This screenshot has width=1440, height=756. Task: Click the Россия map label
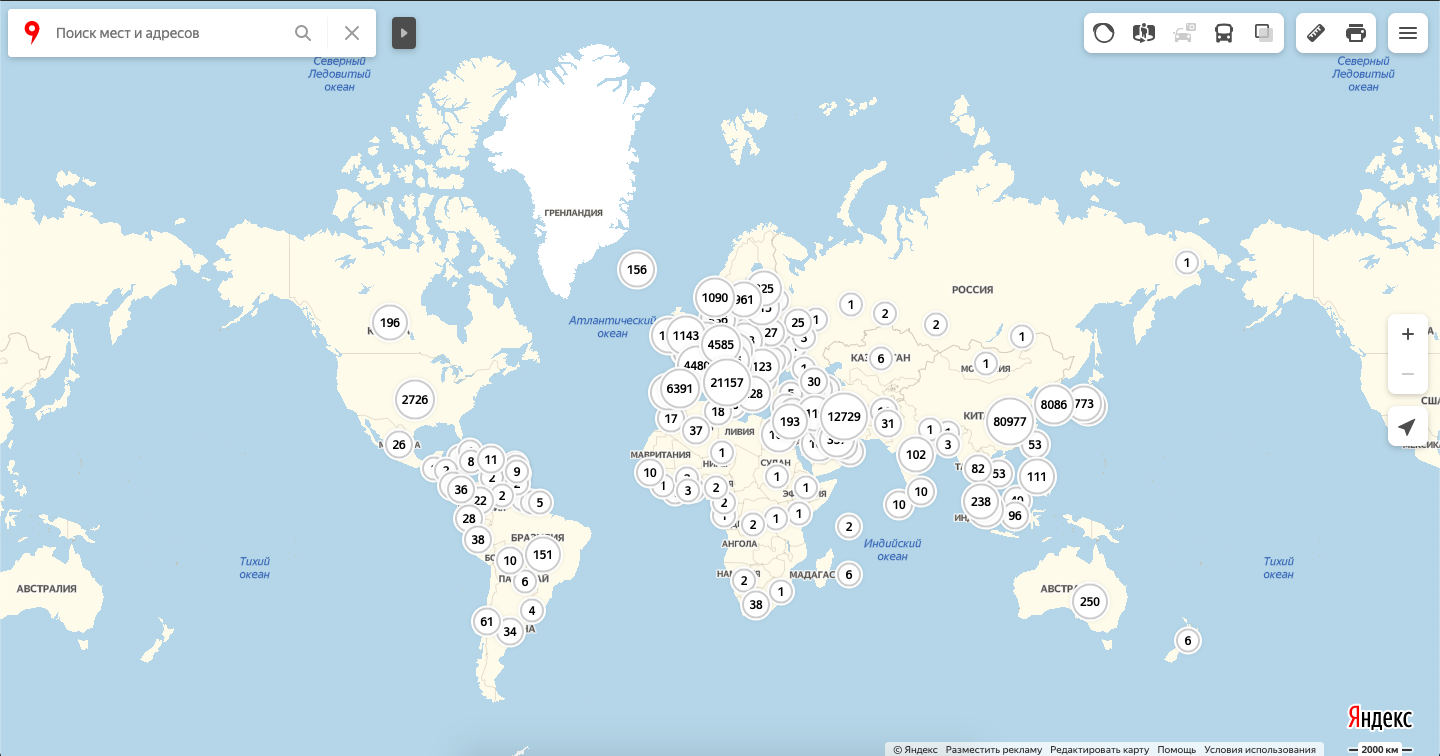pos(972,290)
